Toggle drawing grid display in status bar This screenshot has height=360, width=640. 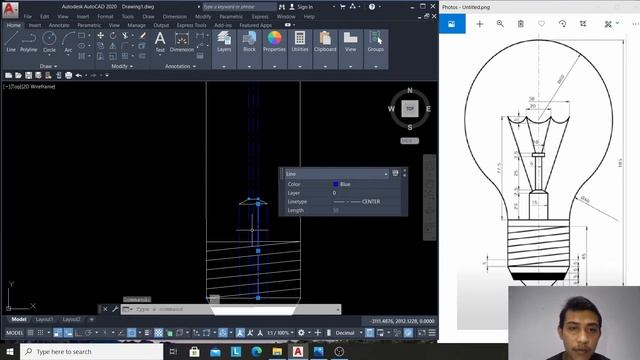tap(31, 333)
